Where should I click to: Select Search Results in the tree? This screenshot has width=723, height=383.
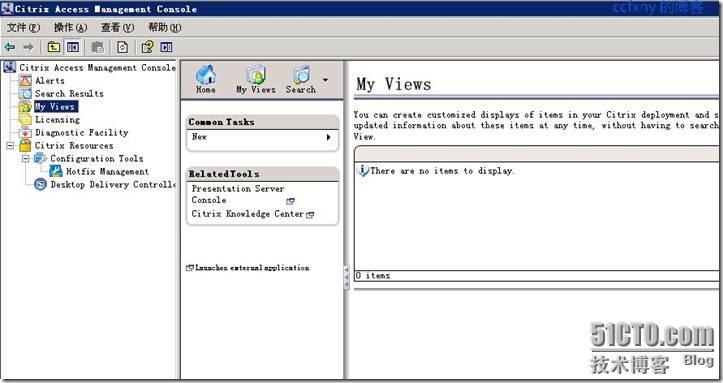click(x=69, y=94)
